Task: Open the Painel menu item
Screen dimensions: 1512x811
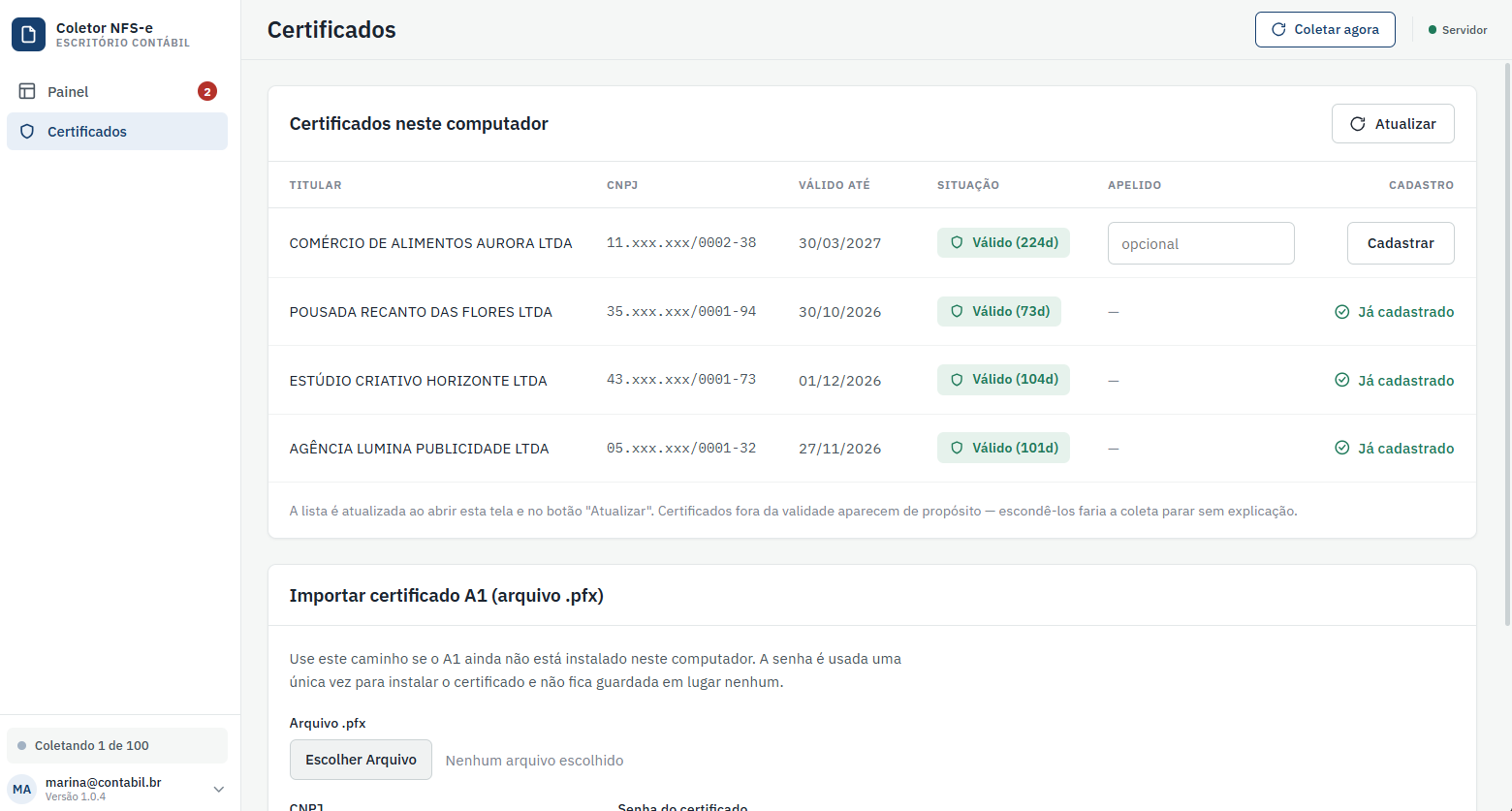Action: (x=117, y=91)
